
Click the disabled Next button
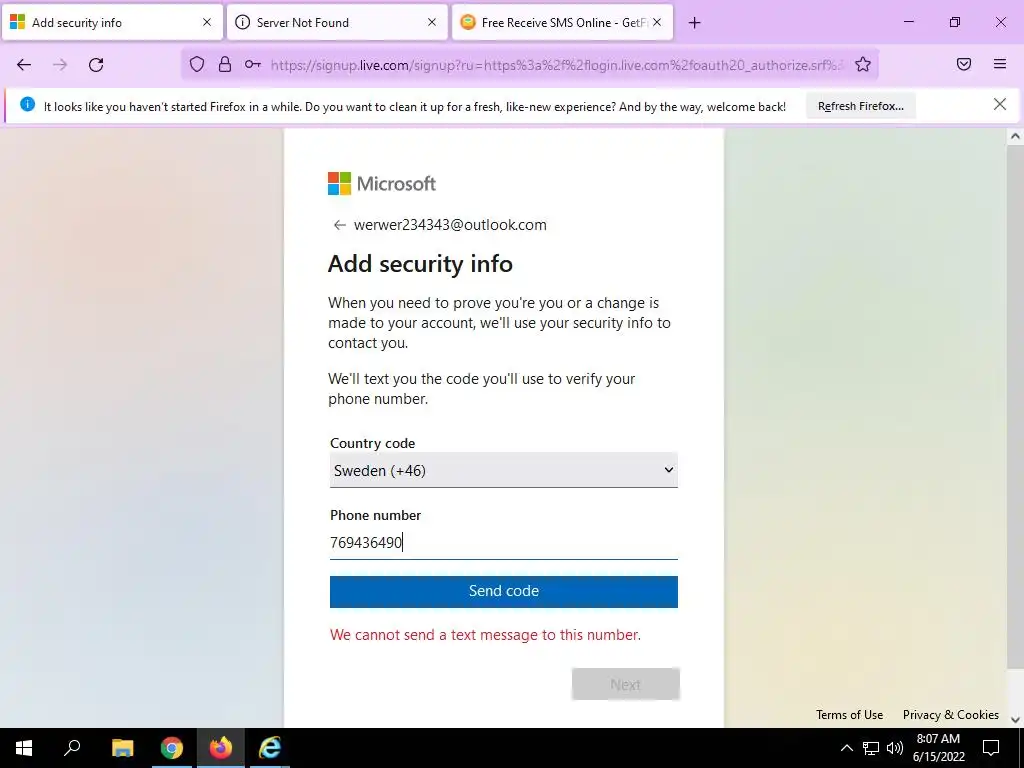coord(626,684)
